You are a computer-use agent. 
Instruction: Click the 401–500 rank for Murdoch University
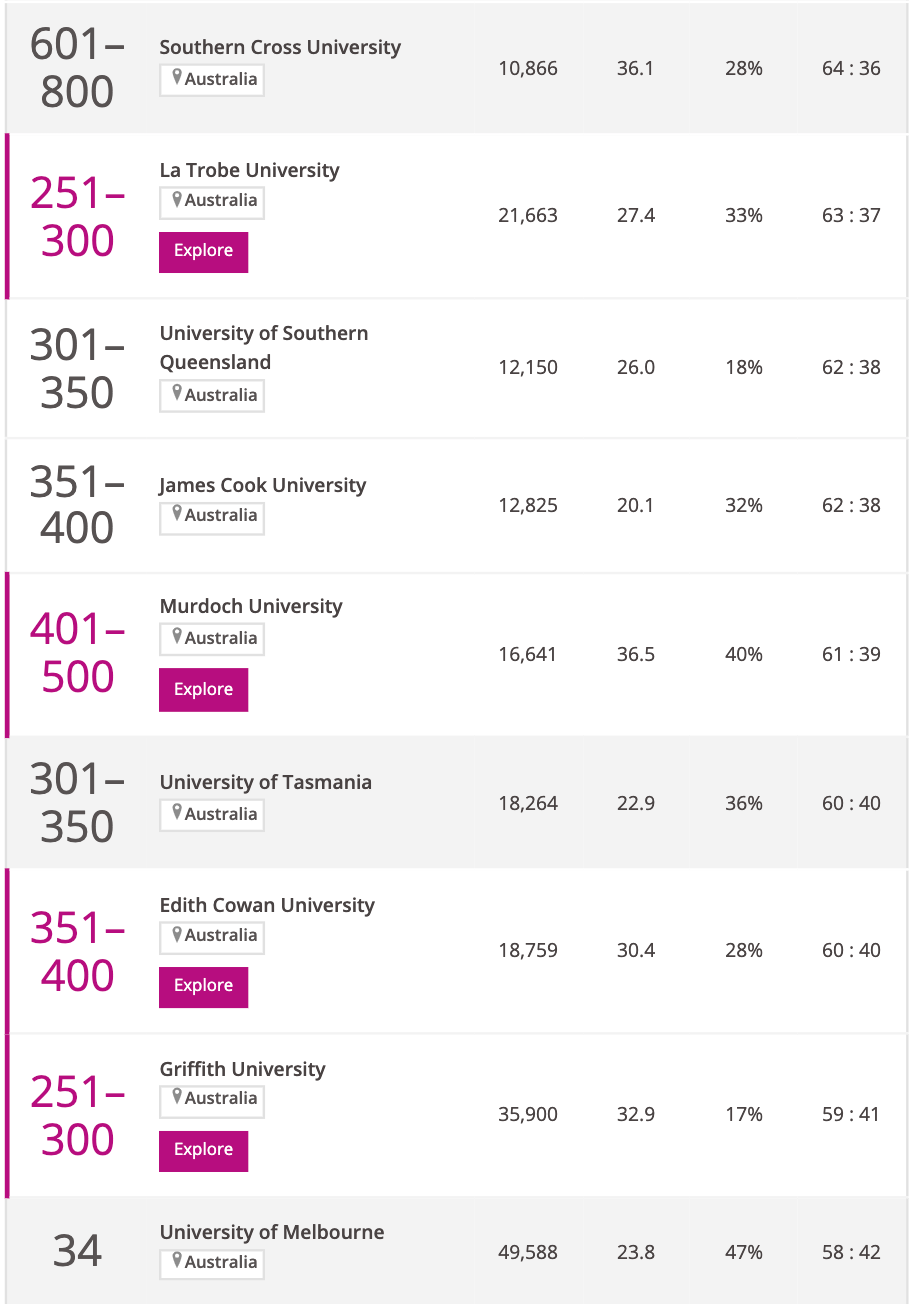(78, 653)
